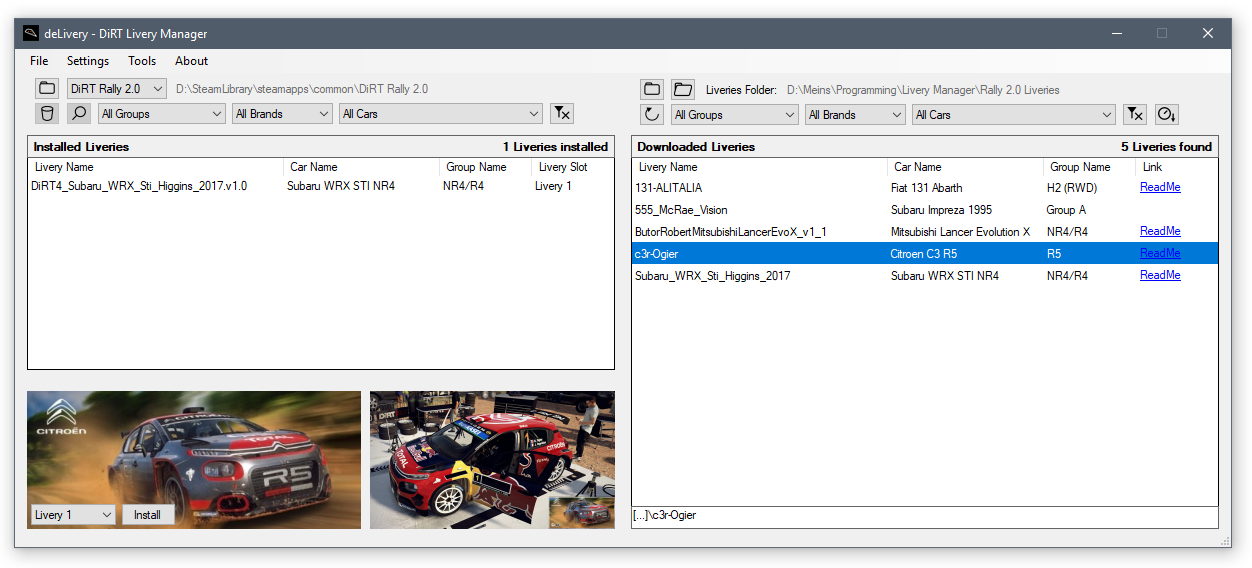Open the Settings menu
This screenshot has height=568, width=1252.
(88, 61)
